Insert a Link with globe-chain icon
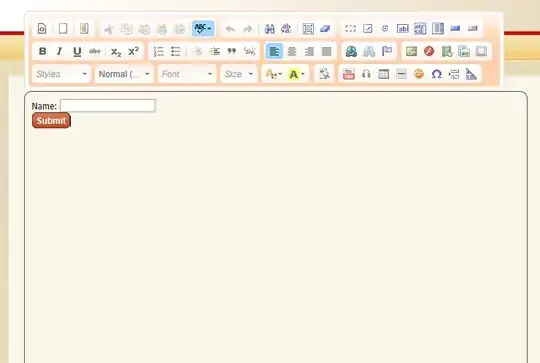The width and height of the screenshot is (540, 363). coord(351,52)
